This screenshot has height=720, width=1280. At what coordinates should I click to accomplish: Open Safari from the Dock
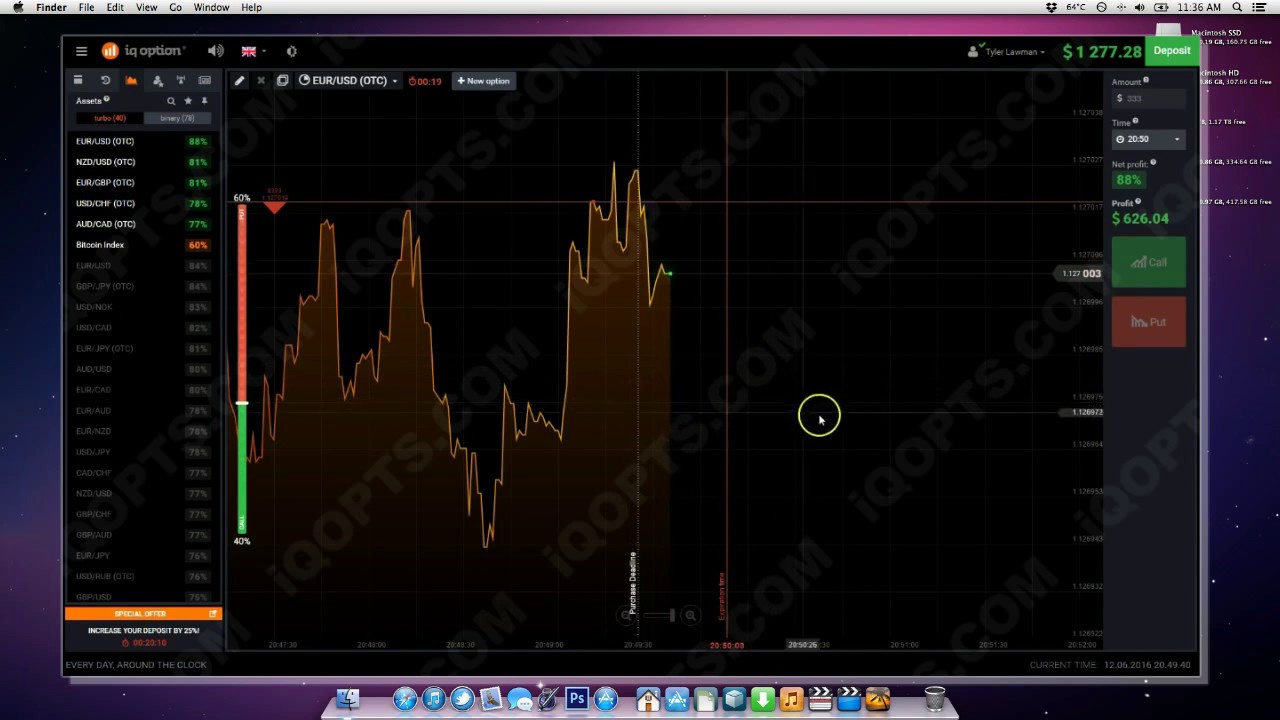click(x=405, y=699)
